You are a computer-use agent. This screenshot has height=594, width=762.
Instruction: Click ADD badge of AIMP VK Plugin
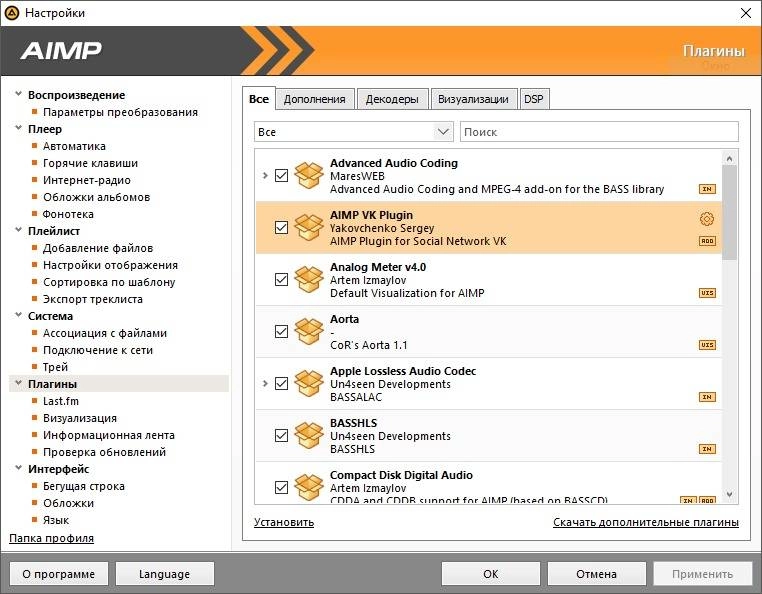[x=707, y=241]
